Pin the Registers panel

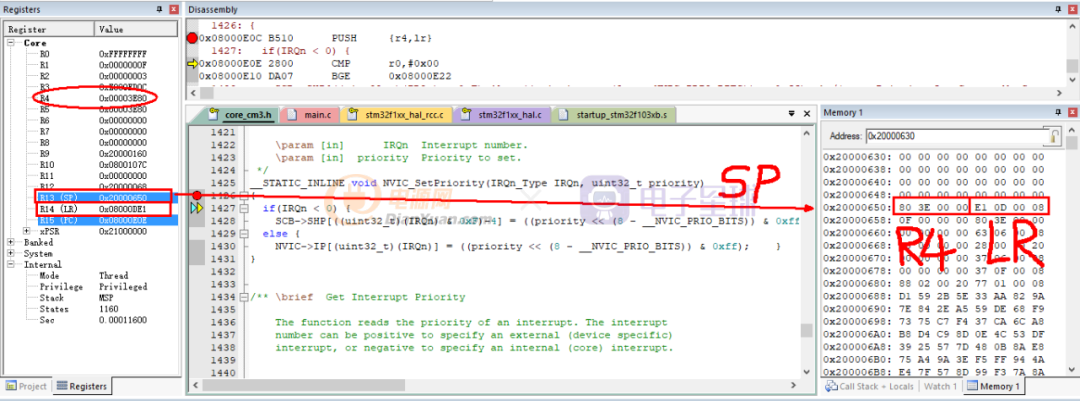159,9
